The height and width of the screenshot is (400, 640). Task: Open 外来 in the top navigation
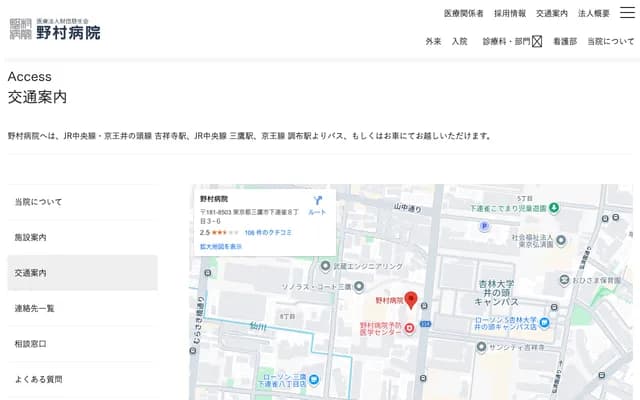[x=433, y=41]
